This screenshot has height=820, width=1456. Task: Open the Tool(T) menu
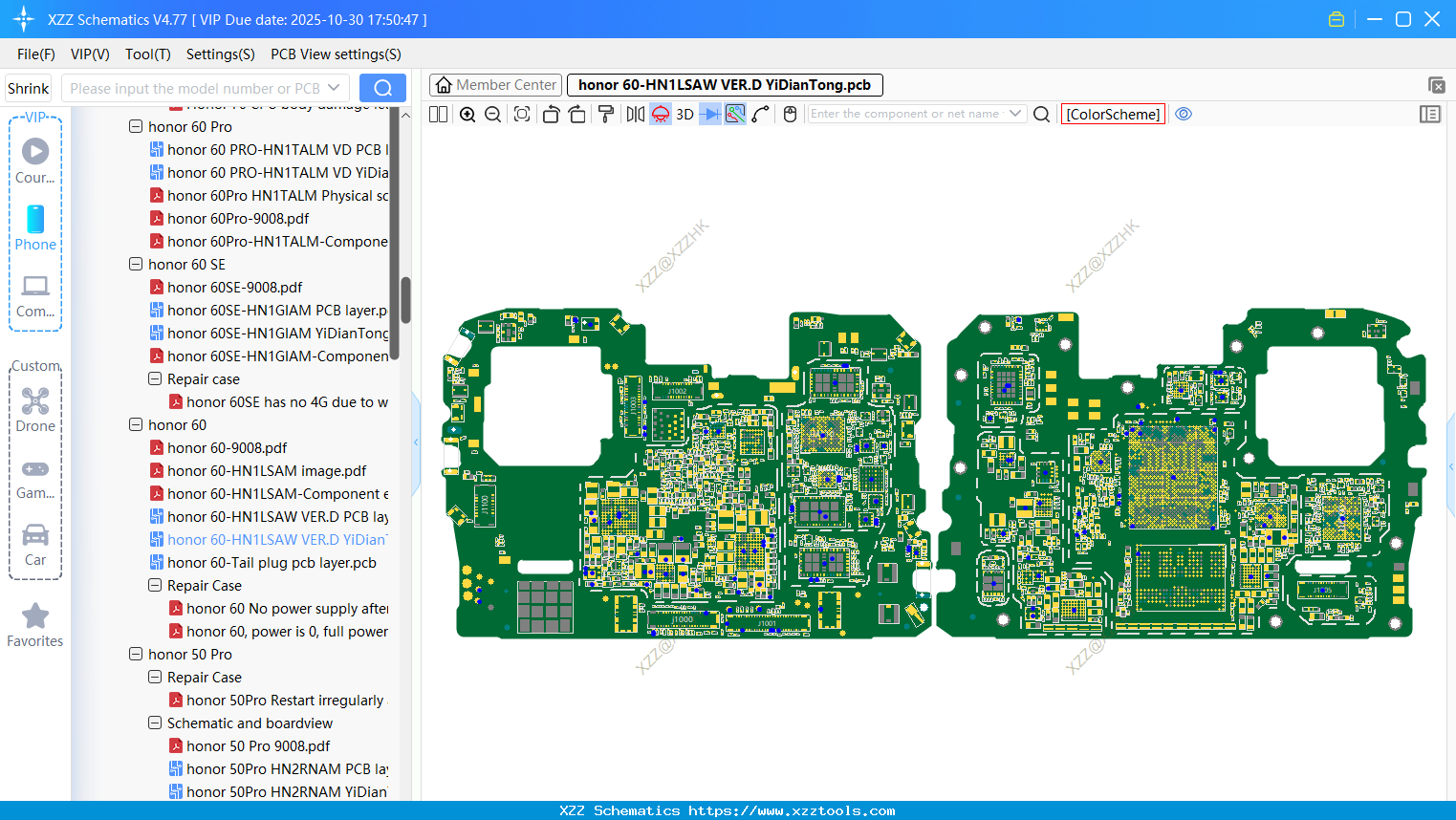pyautogui.click(x=148, y=54)
